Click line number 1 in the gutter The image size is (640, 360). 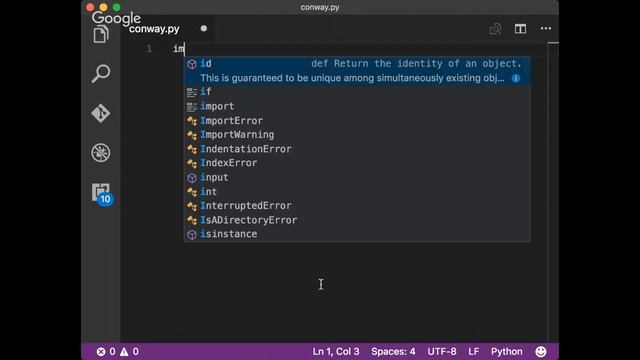149,49
